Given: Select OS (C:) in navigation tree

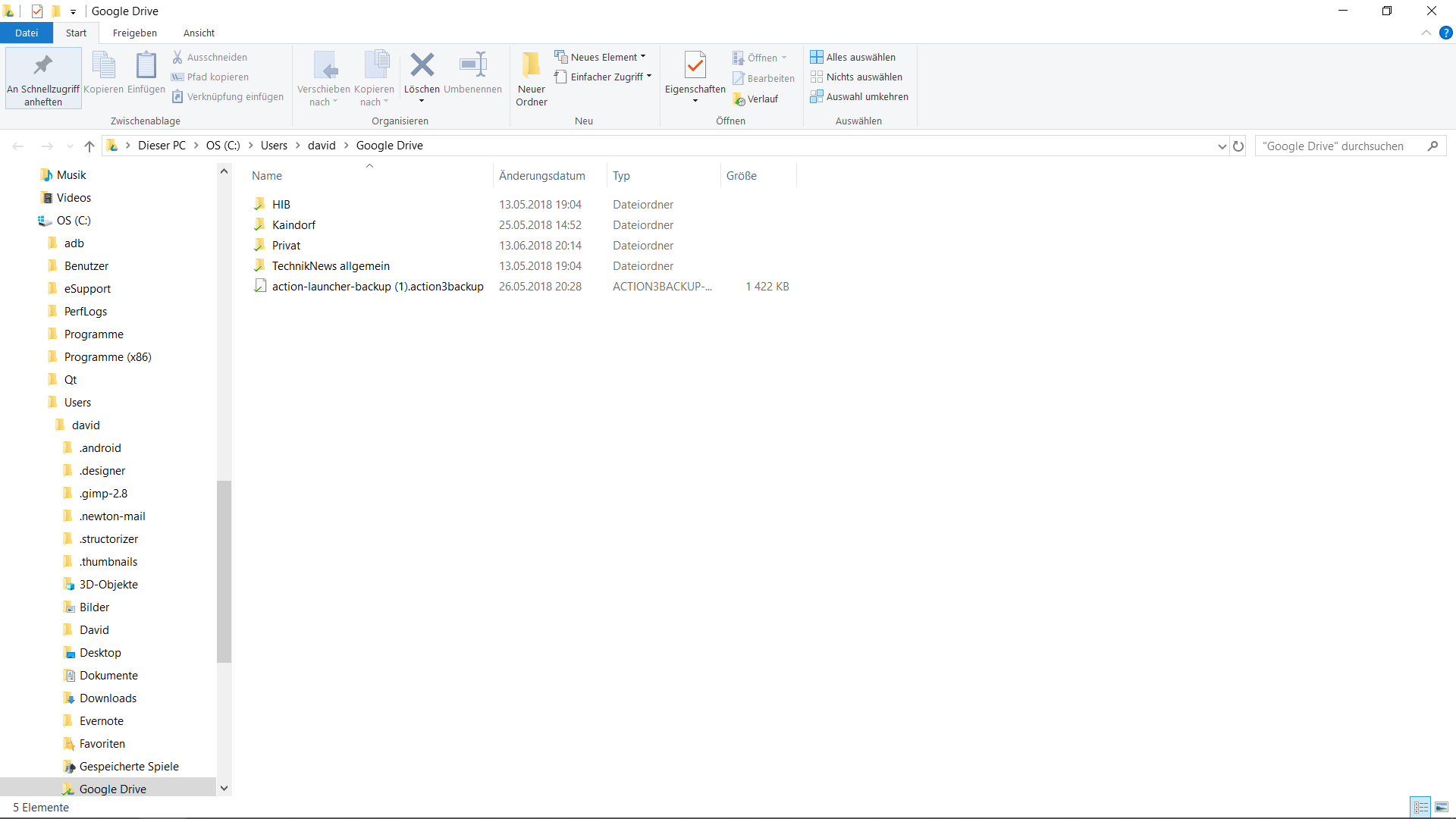Looking at the screenshot, I should tap(73, 220).
